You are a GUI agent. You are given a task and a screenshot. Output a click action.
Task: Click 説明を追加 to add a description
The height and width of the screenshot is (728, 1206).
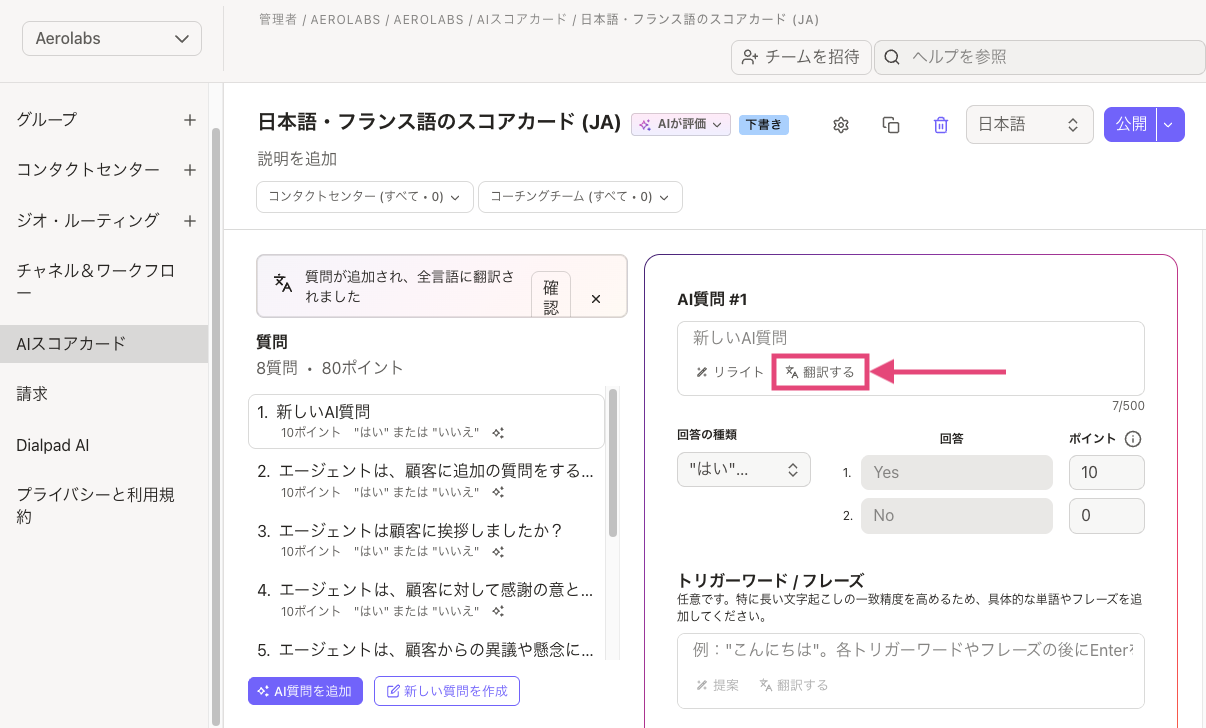tap(297, 159)
